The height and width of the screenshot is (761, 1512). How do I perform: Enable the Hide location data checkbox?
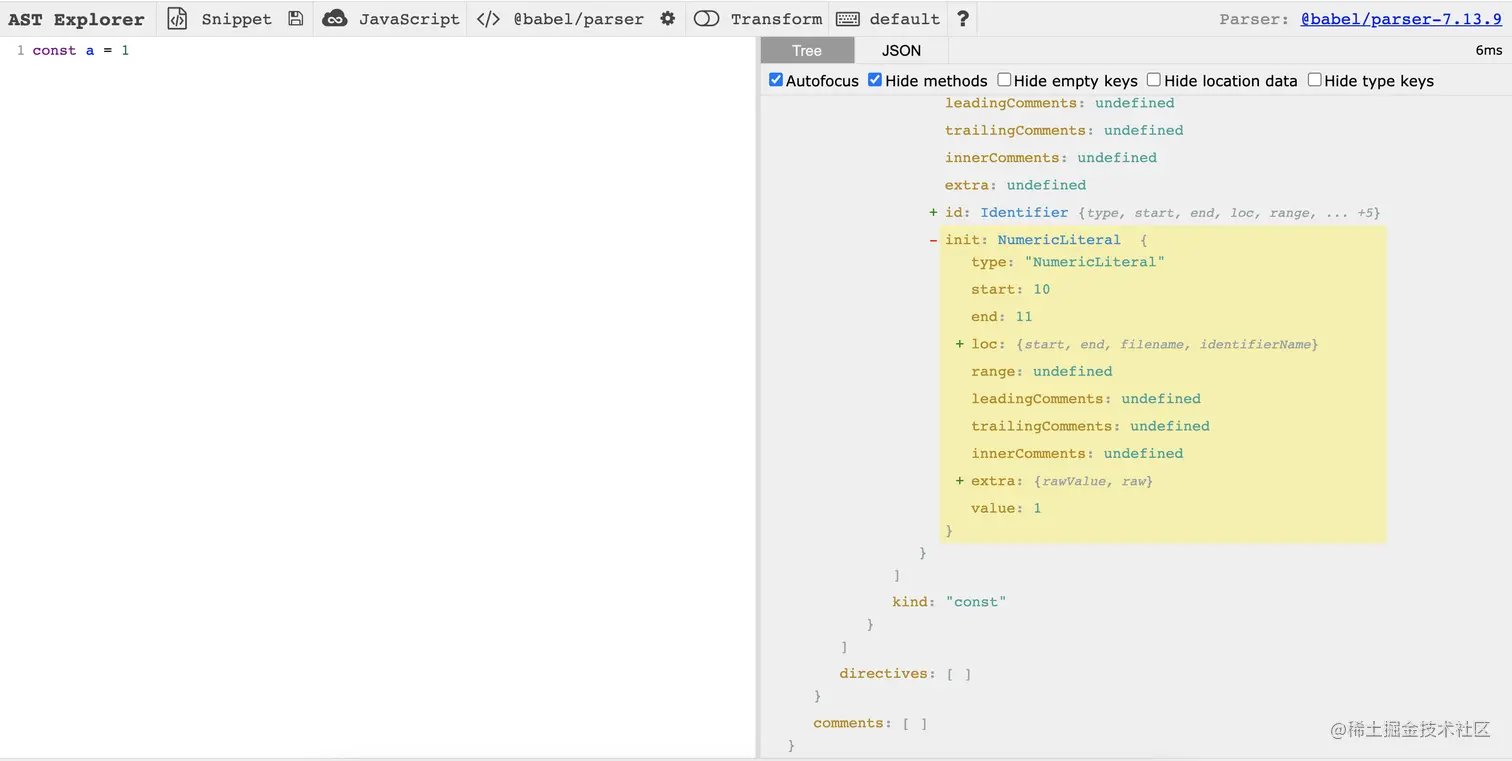(1154, 80)
